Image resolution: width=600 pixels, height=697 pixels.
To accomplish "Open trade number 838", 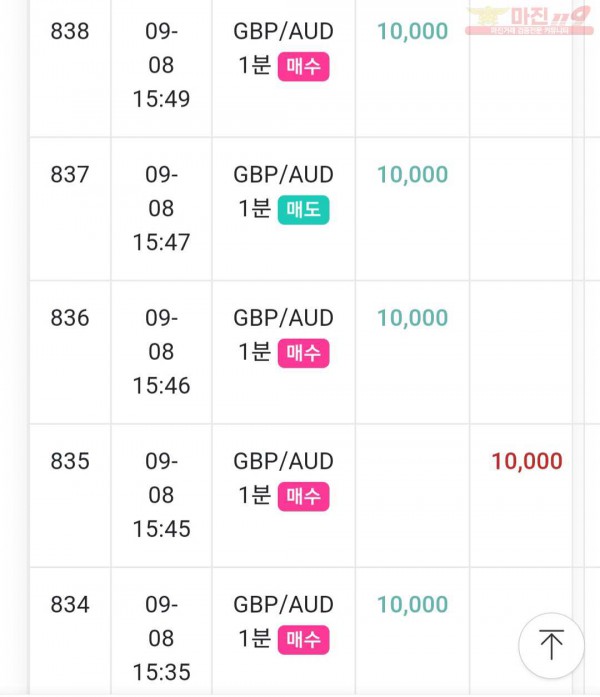I will coord(70,32).
